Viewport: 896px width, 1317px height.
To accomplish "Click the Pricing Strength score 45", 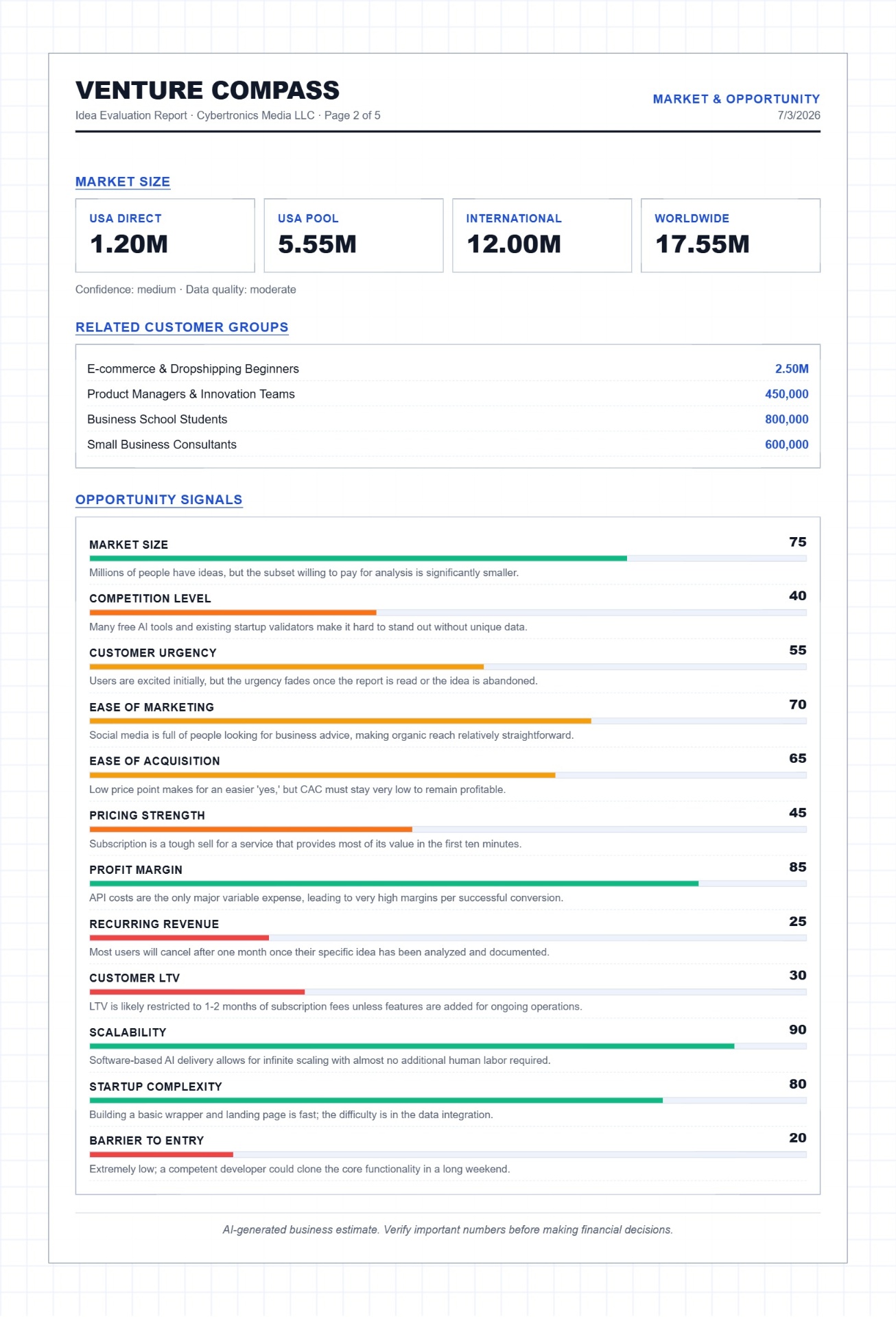I will click(x=798, y=813).
